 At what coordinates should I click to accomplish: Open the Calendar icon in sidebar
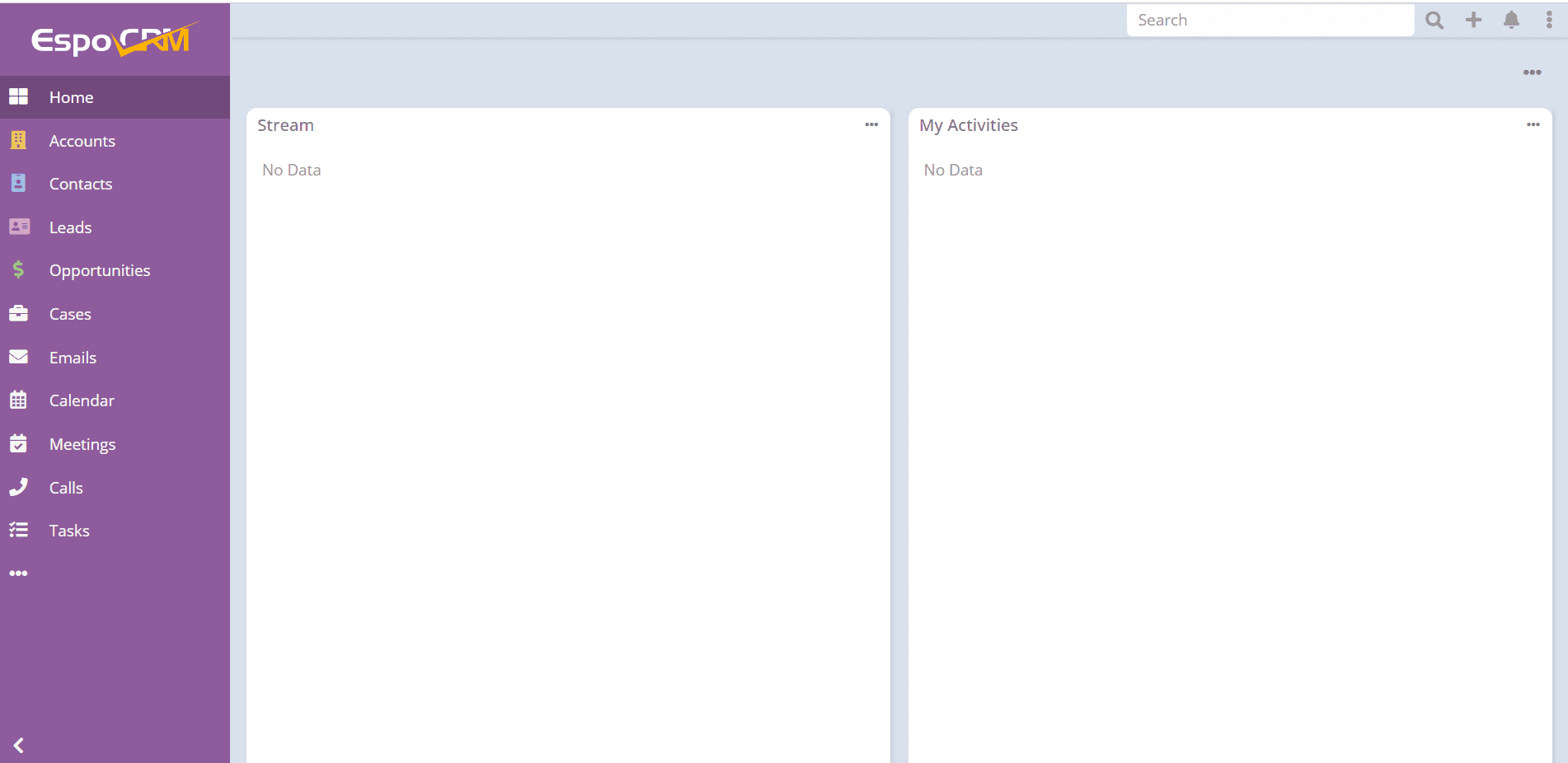pos(19,400)
